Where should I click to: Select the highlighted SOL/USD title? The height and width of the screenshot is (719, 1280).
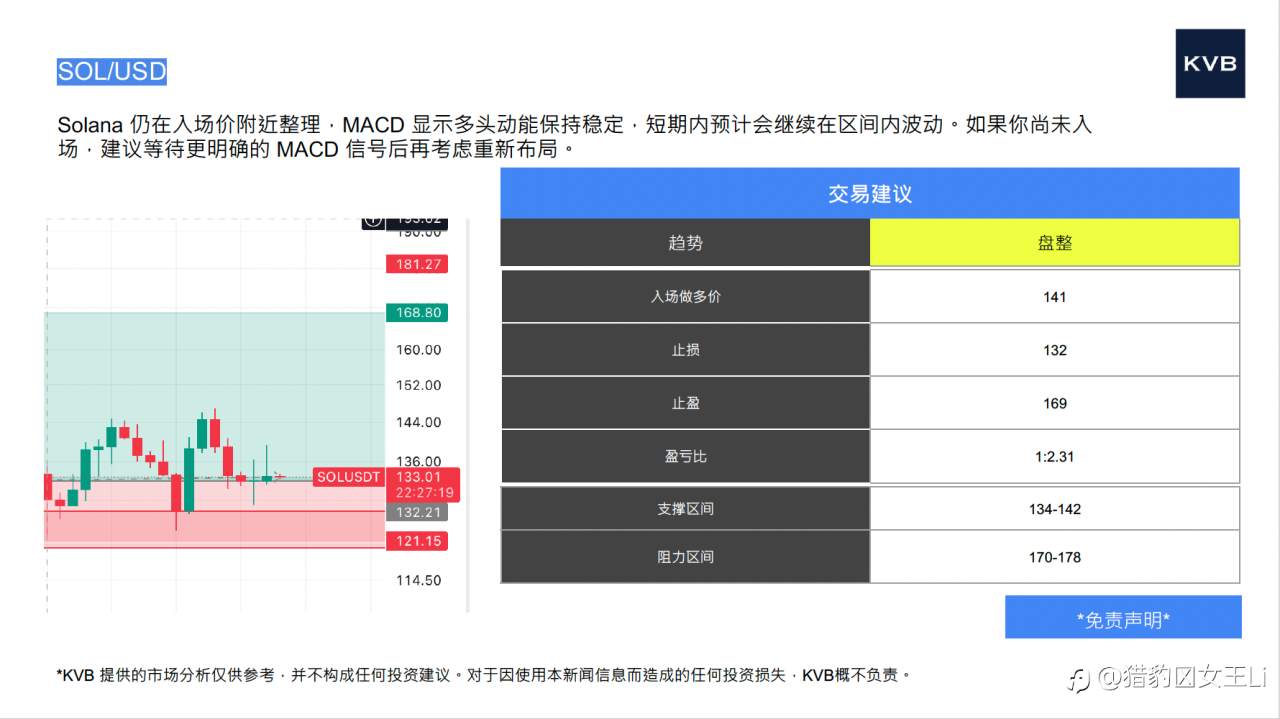(x=111, y=71)
